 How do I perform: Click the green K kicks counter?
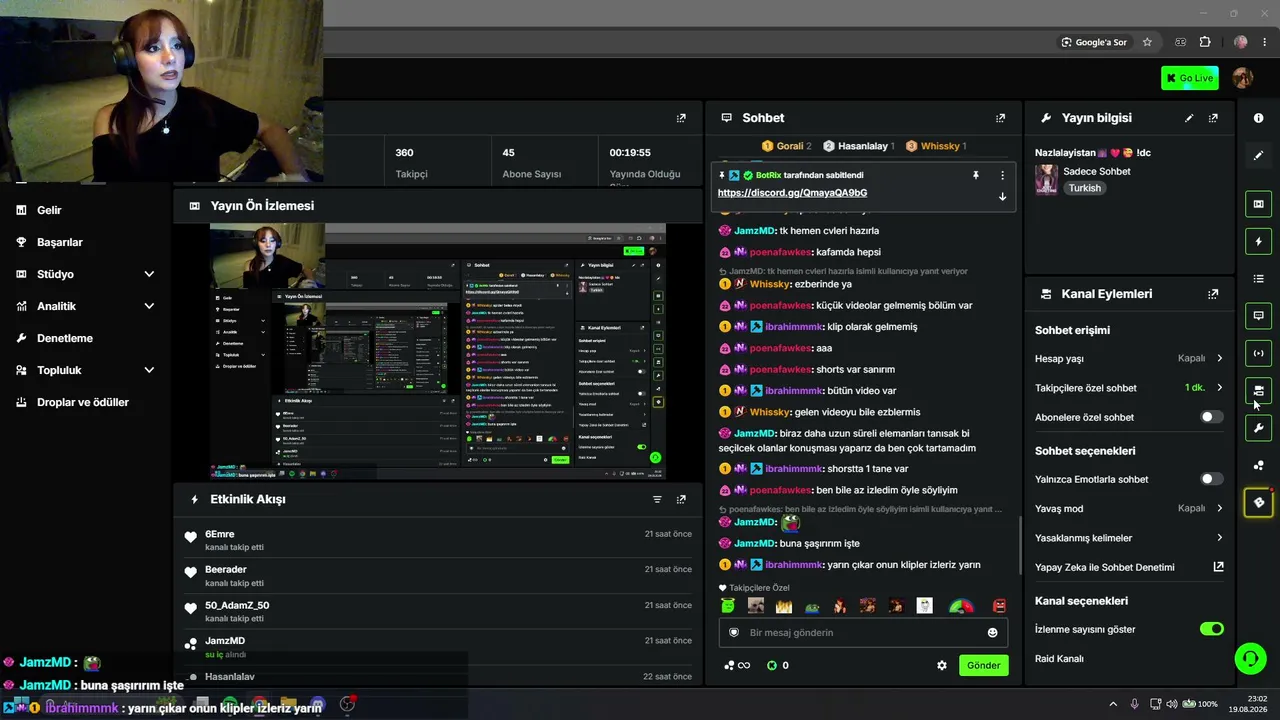(777, 665)
